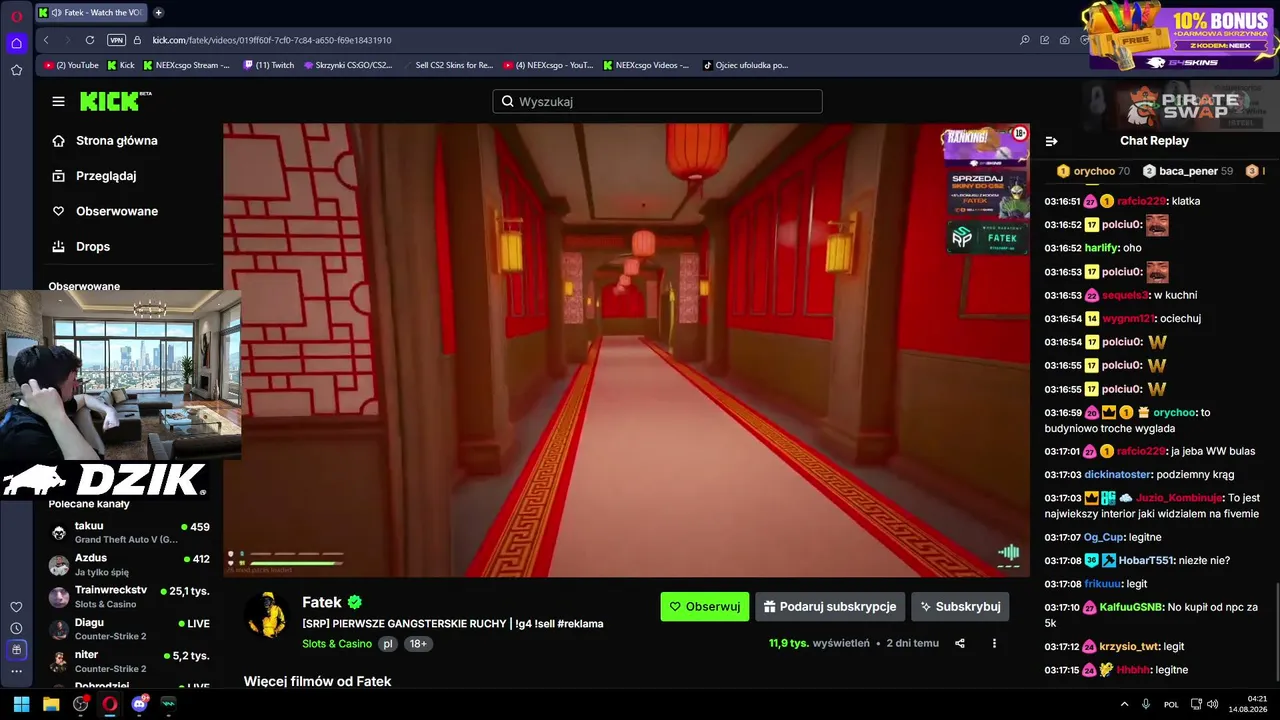Take a snapshot with camera icon
Screen dimensions: 1280x720
(1064, 40)
